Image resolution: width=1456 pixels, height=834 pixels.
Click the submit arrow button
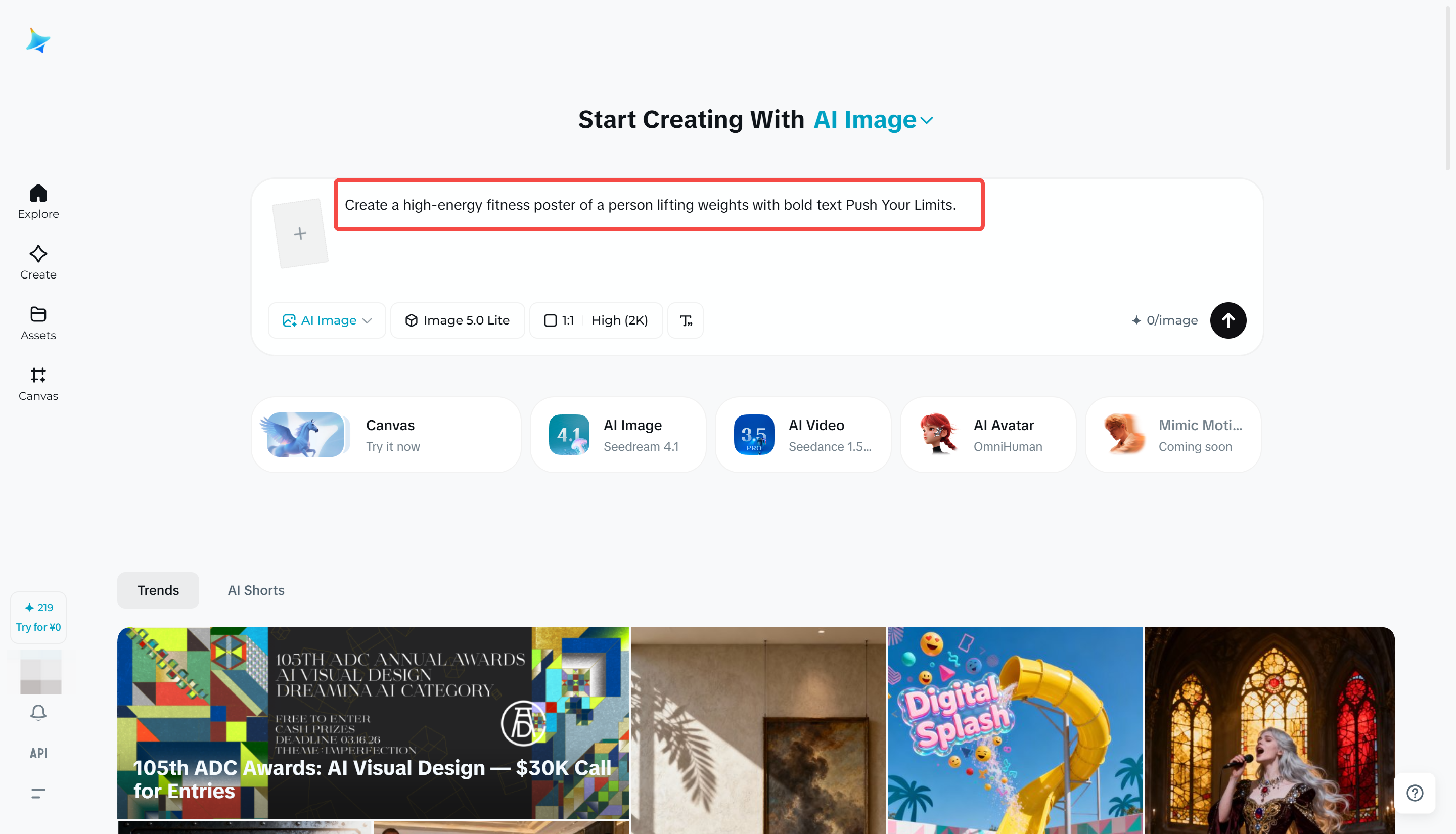[1227, 320]
